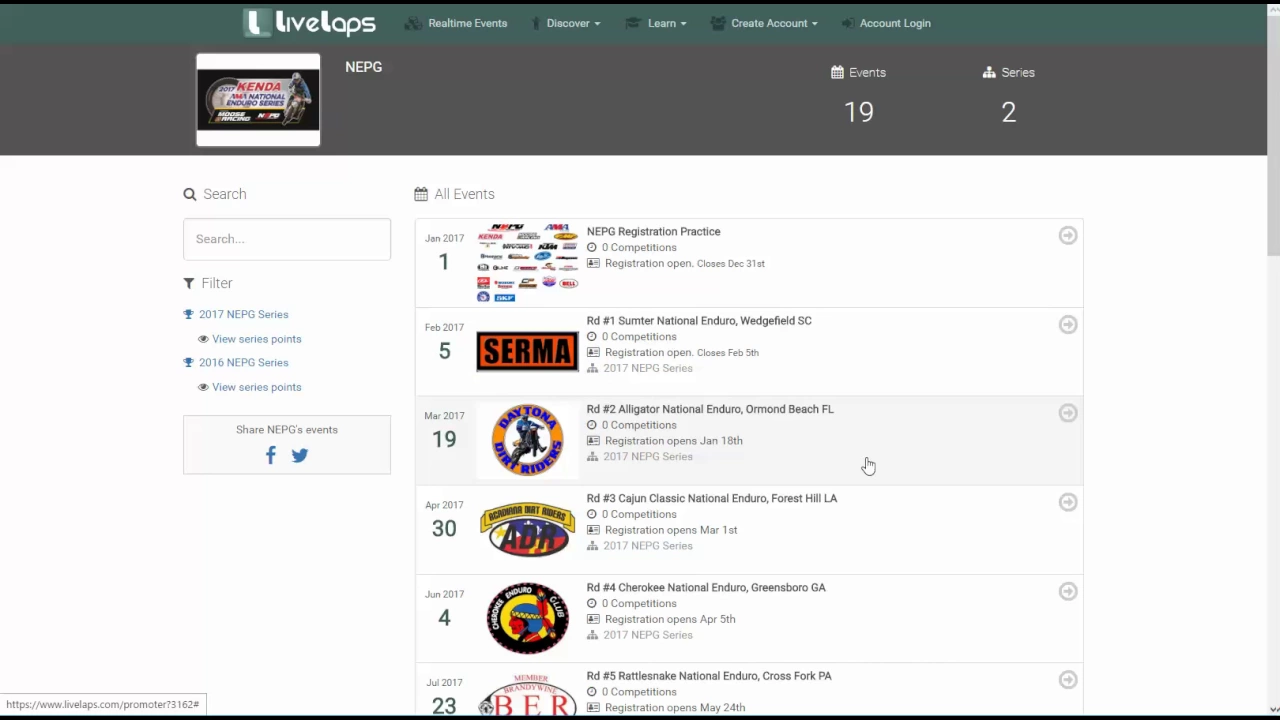Share NEPG's events on Twitter
The image size is (1280, 720).
[300, 455]
